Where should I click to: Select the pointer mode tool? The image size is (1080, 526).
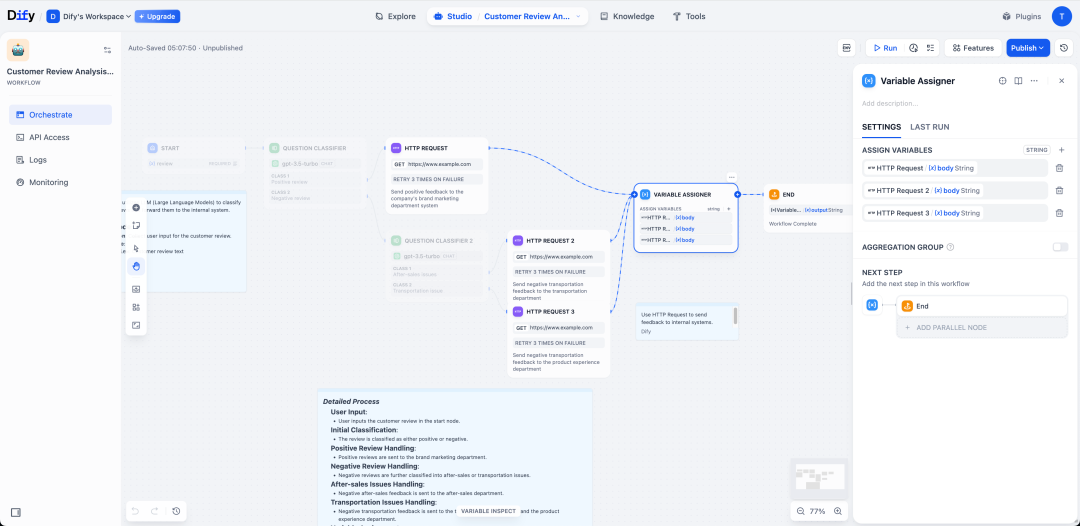[136, 247]
